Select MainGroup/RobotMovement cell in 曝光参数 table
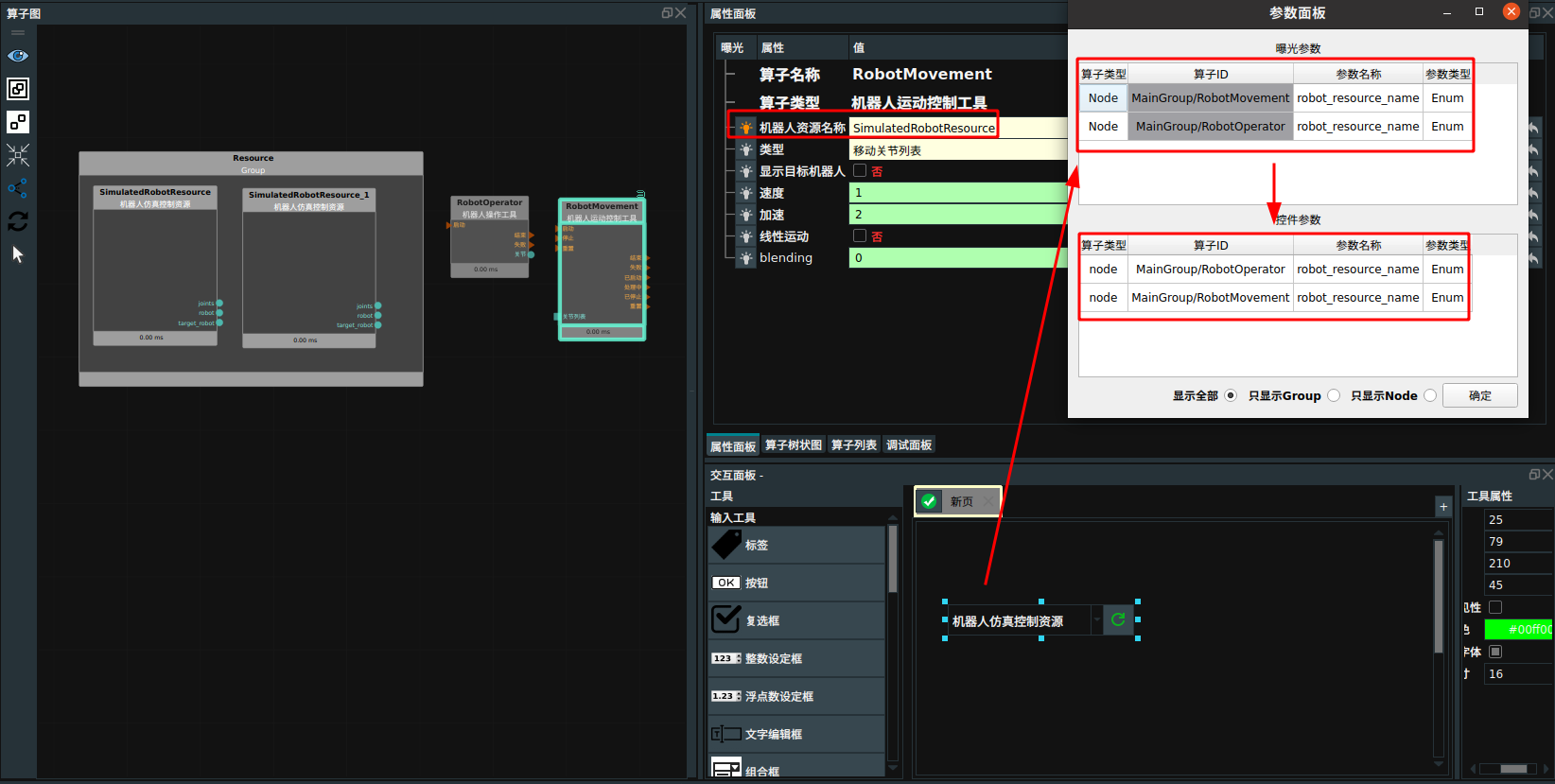This screenshot has height=784, width=1555. click(x=1211, y=97)
